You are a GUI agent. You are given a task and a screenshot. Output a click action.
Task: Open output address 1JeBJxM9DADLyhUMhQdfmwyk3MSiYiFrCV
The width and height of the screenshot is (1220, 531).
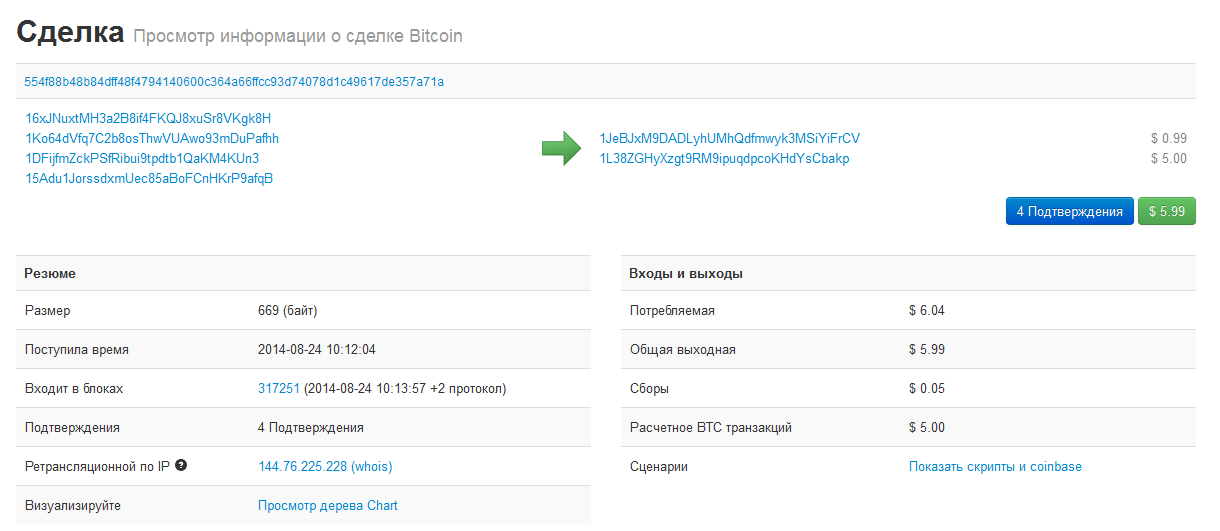pos(729,138)
